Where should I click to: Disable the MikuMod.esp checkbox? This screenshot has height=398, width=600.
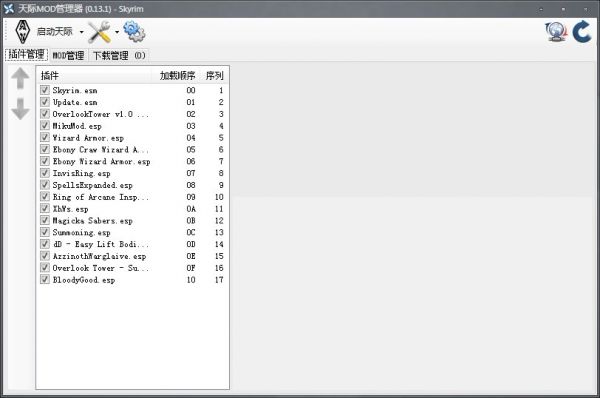(45, 126)
